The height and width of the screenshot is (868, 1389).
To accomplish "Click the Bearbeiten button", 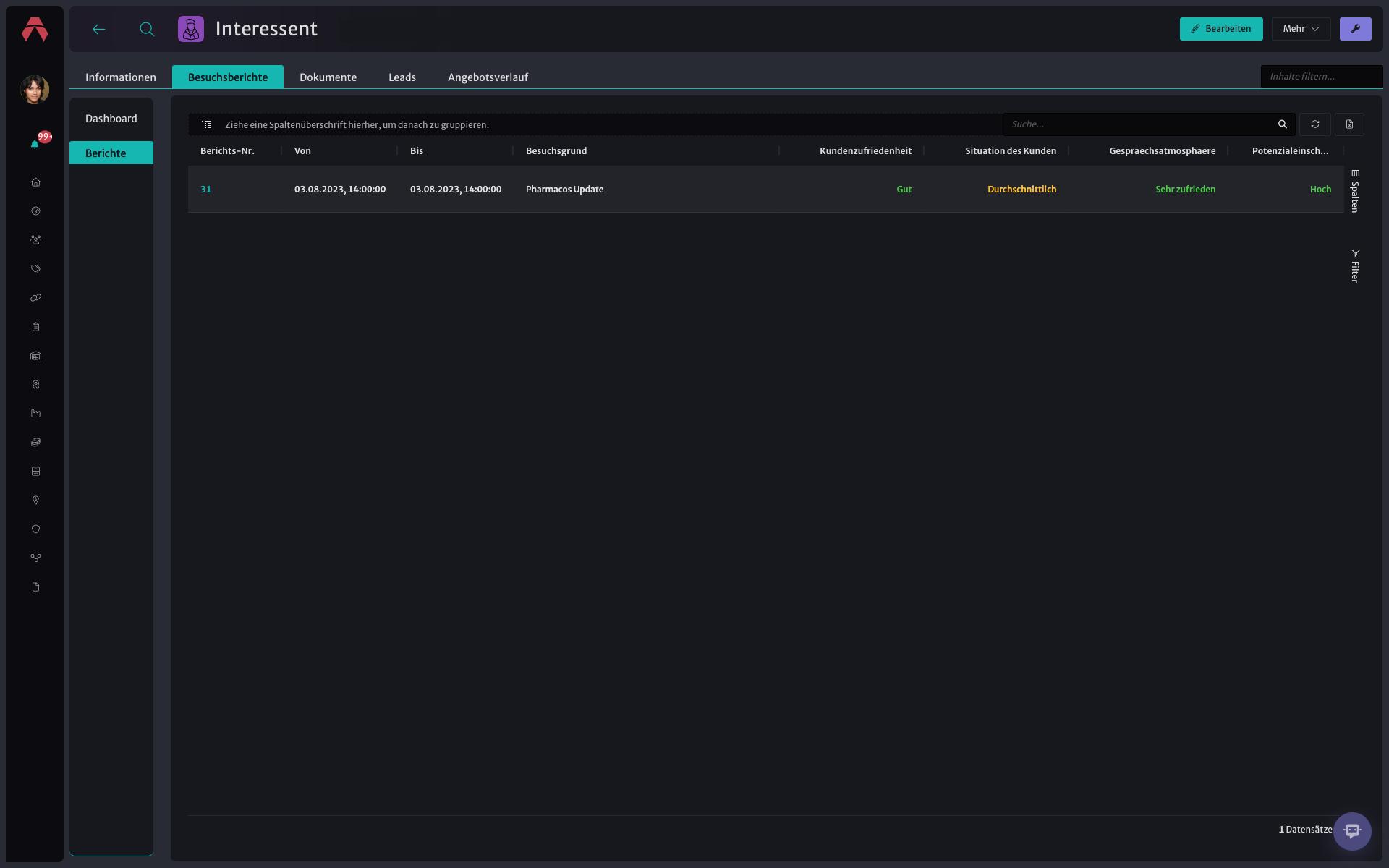I will pyautogui.click(x=1221, y=29).
